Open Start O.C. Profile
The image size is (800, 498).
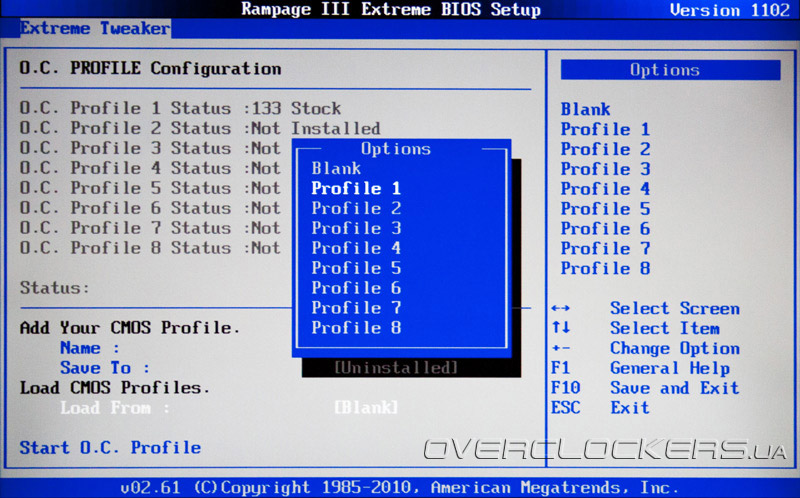coord(110,447)
